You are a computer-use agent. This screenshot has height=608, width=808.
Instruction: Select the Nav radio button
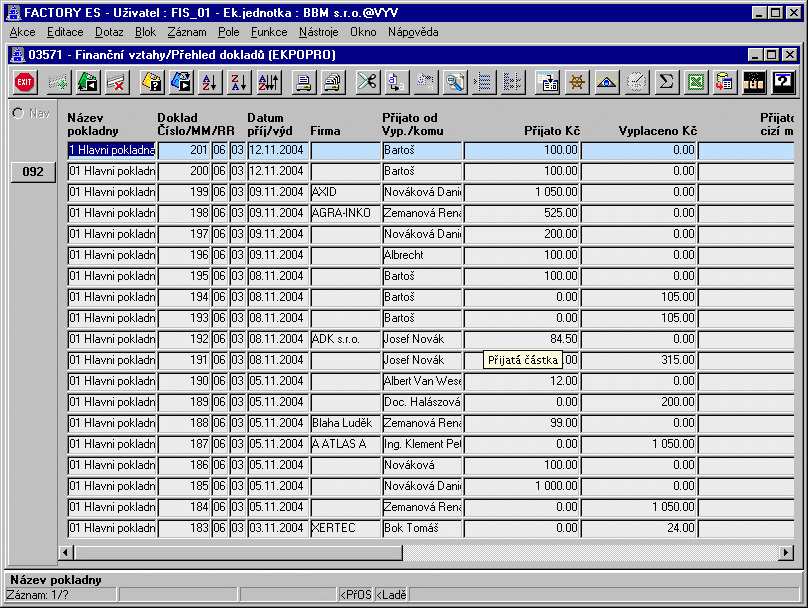(x=18, y=113)
